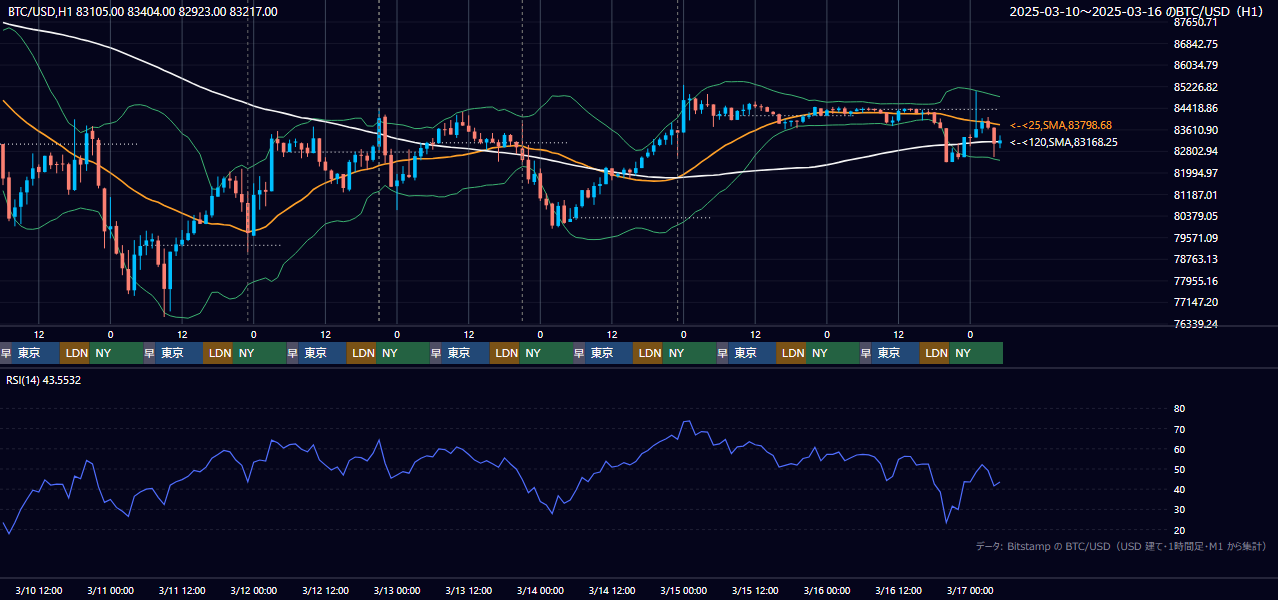Click price axis label 78763.13
Screen dimensions: 1278x600
point(1196,259)
